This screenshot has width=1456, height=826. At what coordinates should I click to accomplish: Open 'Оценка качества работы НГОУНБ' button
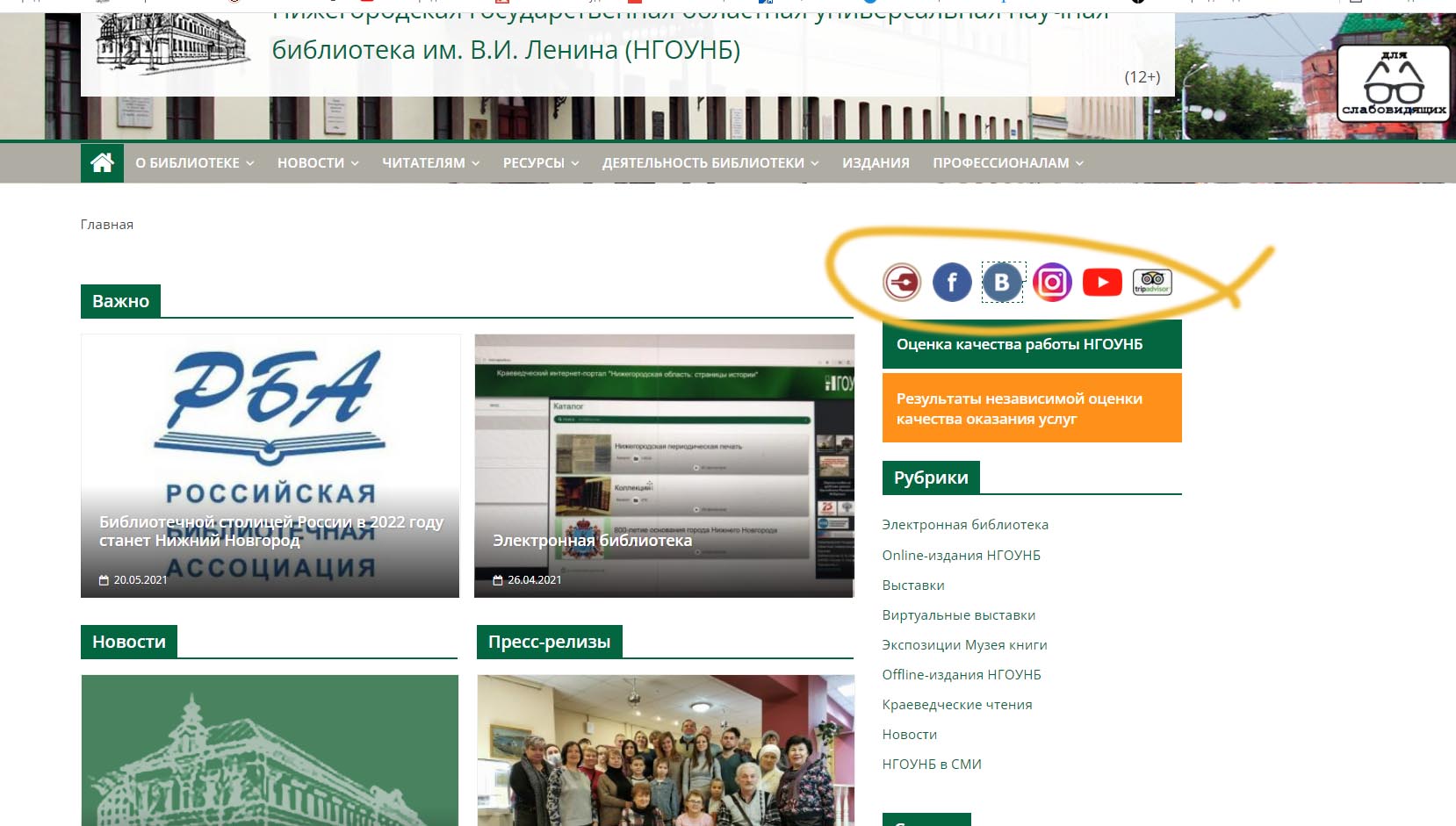point(1032,344)
